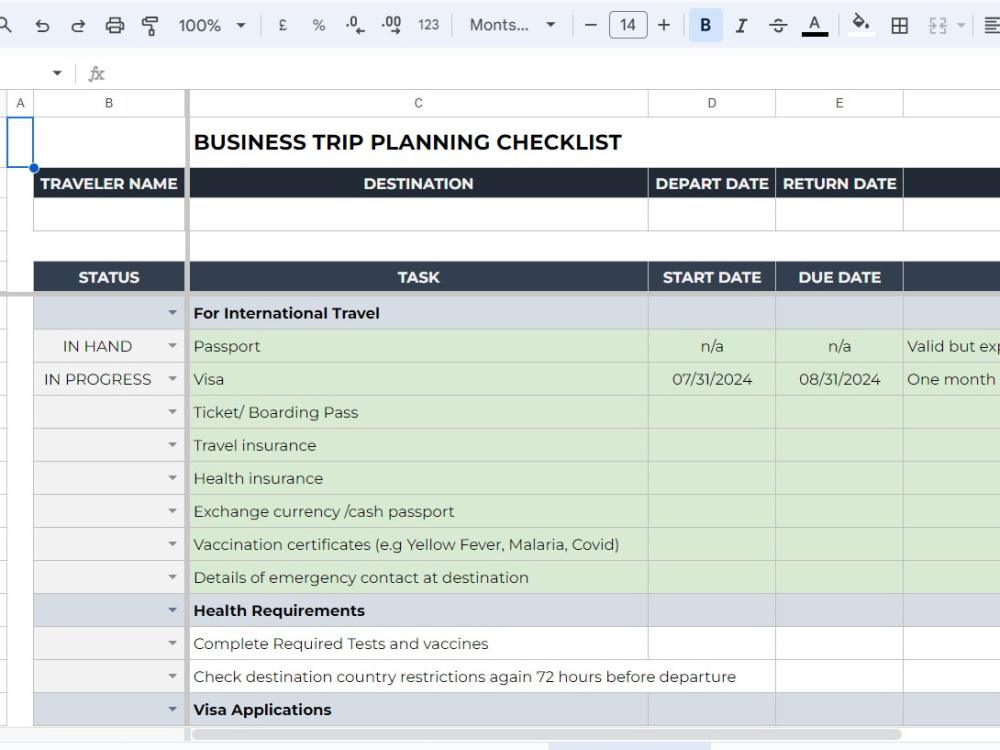Click the Print icon
Screen dimensions: 1000x750
115,26
